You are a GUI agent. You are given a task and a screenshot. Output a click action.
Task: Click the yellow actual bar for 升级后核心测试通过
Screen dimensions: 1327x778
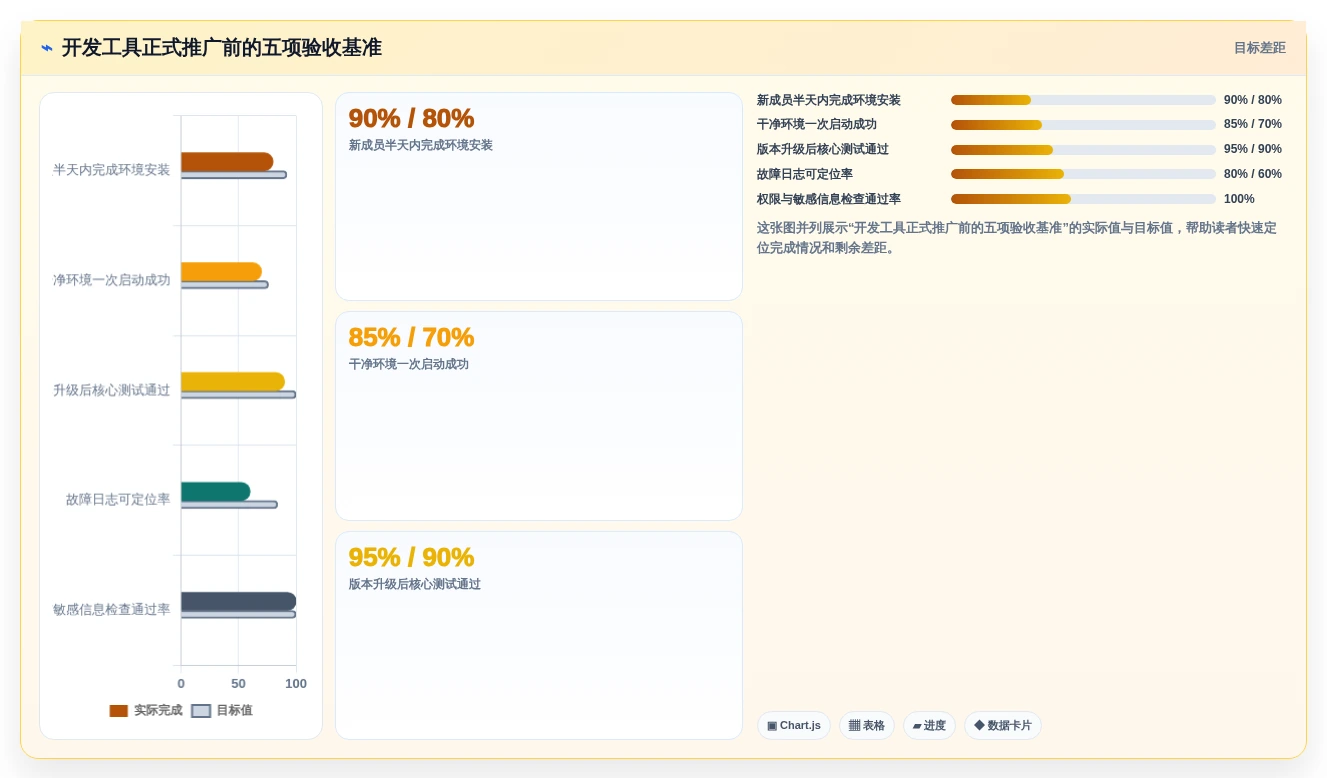(x=233, y=382)
